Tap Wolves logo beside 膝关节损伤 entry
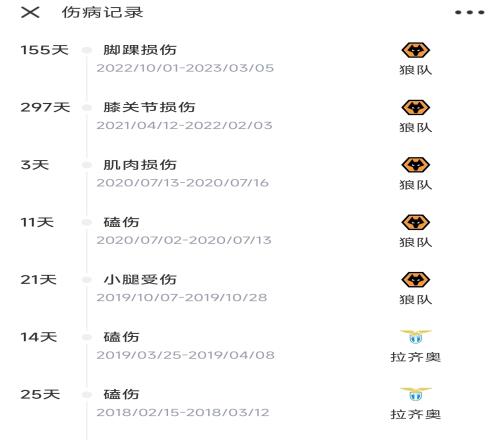Image resolution: width=500 pixels, height=440 pixels. 415,108
